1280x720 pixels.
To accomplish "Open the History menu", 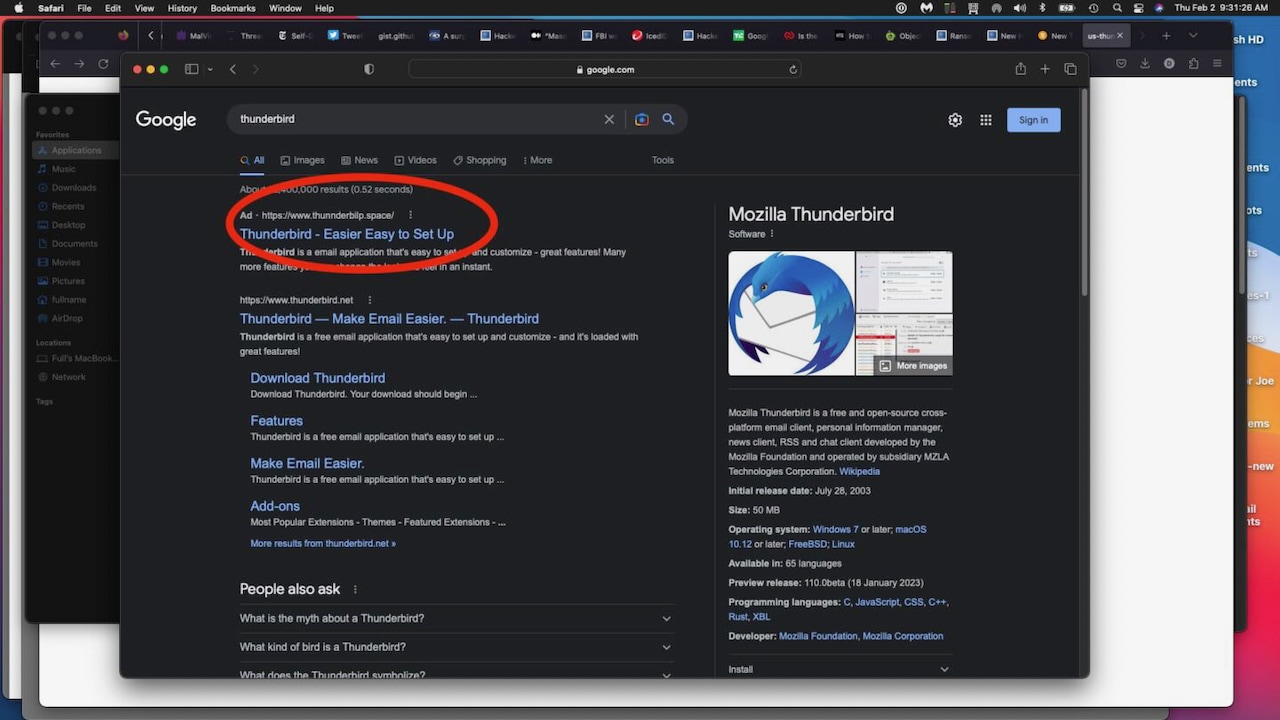I will click(x=182, y=8).
